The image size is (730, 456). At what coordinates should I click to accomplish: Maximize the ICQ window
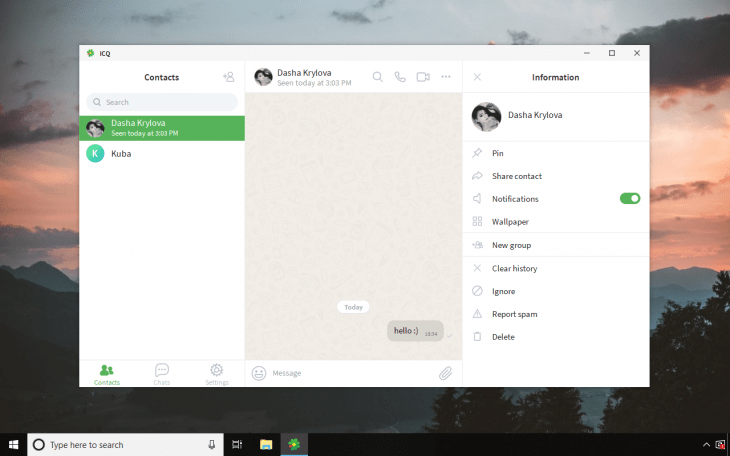pyautogui.click(x=612, y=53)
